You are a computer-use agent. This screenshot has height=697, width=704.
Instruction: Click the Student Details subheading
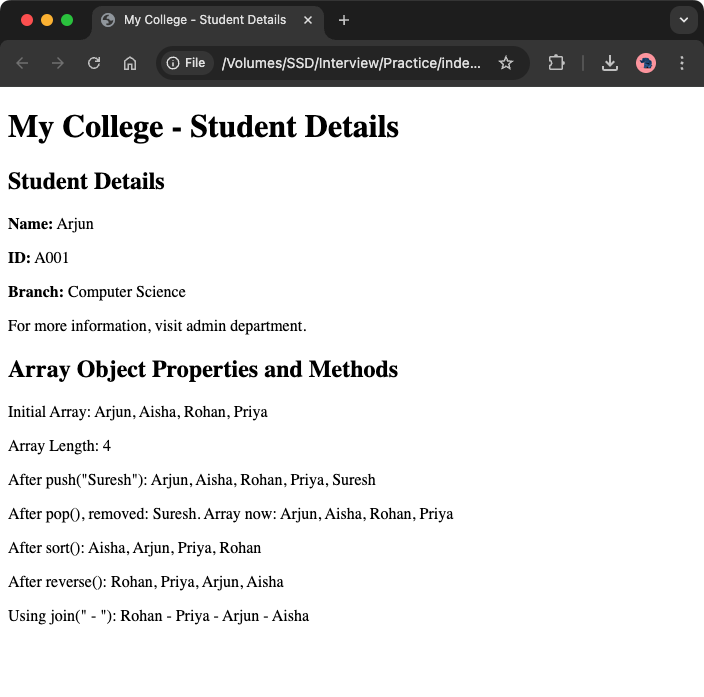86,181
